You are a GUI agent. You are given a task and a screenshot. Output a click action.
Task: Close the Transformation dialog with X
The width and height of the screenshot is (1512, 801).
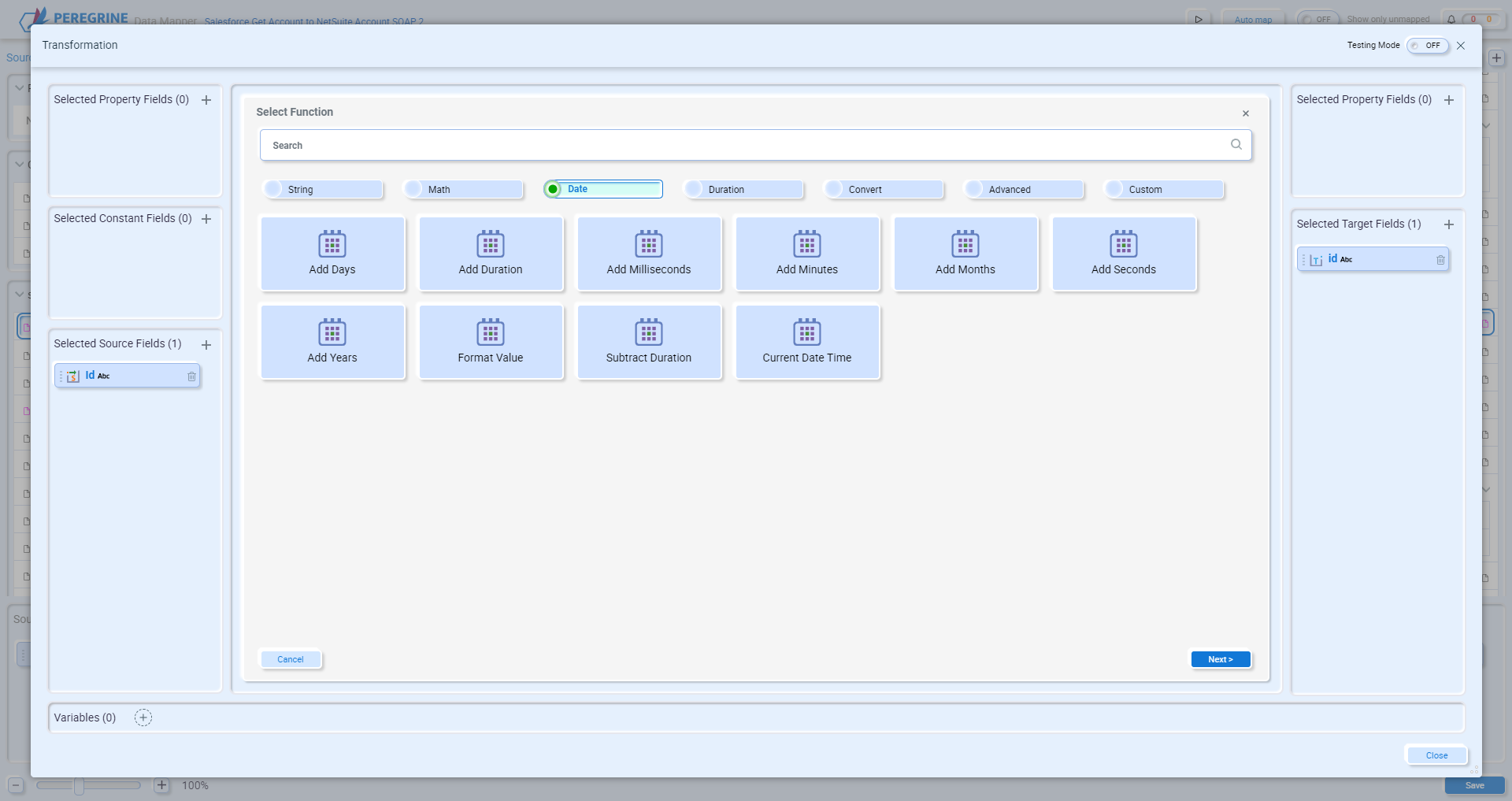click(1461, 46)
